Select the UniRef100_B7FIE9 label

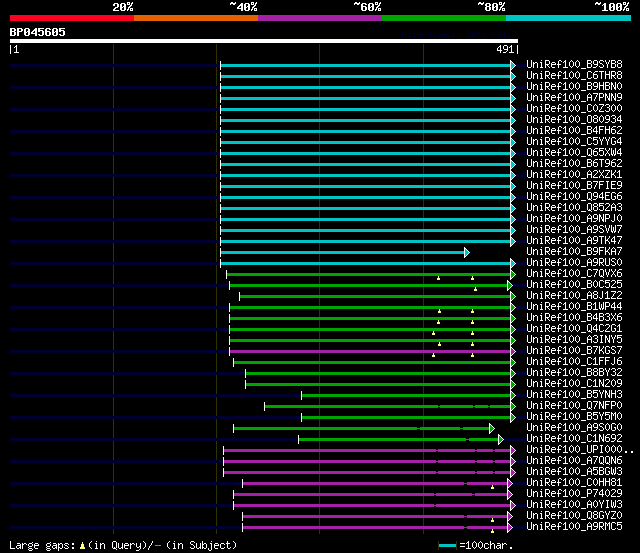(574, 186)
